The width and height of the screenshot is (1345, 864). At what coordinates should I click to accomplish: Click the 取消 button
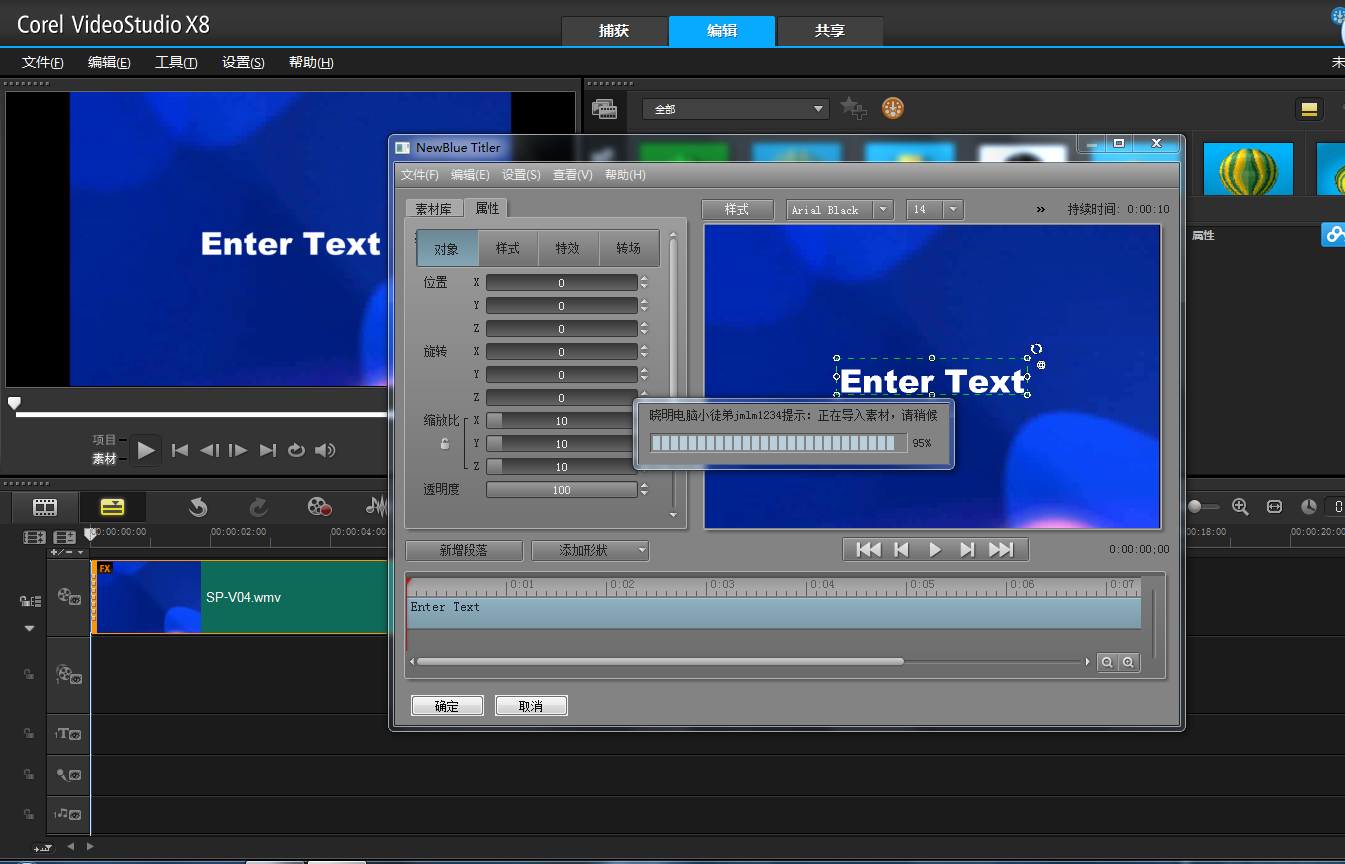[x=531, y=706]
